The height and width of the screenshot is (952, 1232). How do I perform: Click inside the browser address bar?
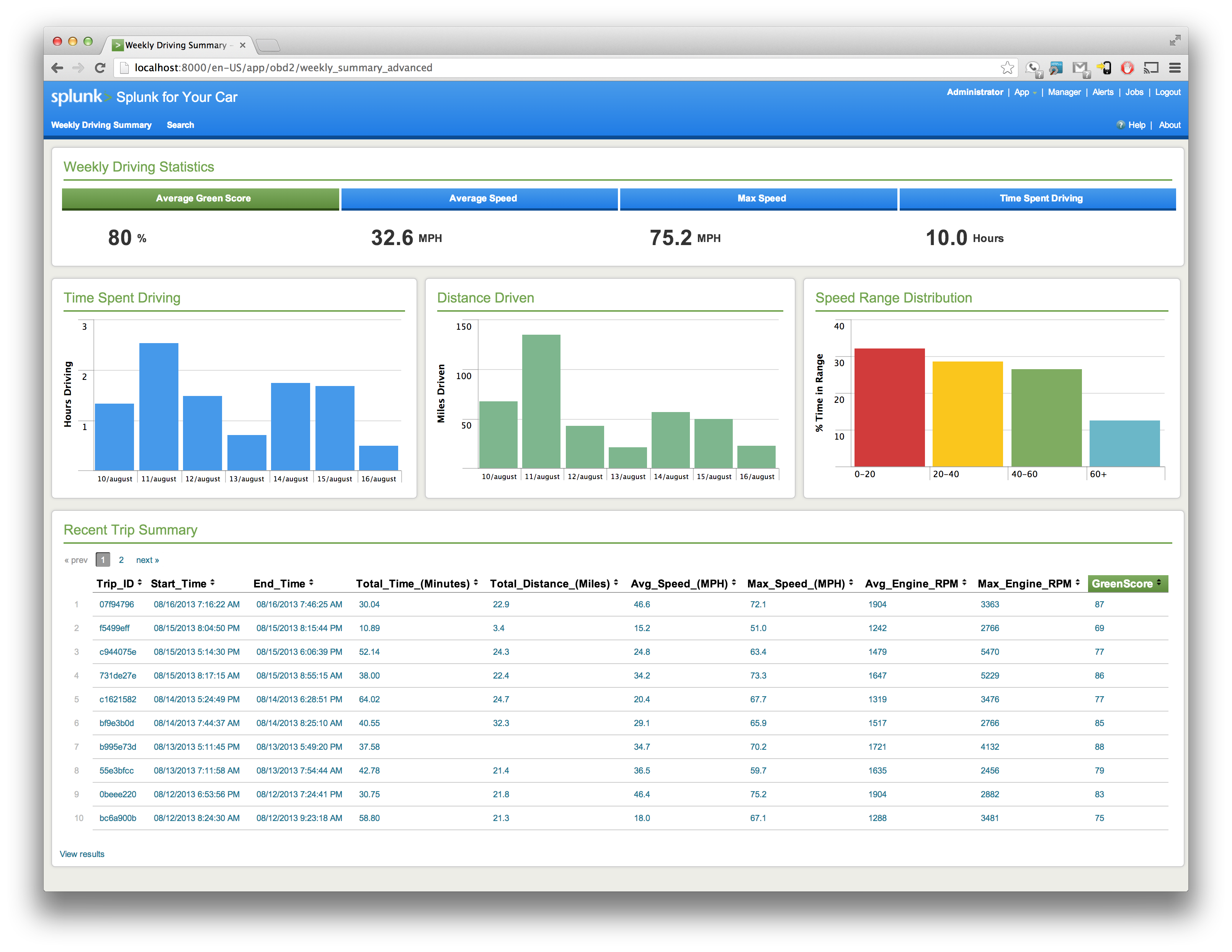pos(395,68)
